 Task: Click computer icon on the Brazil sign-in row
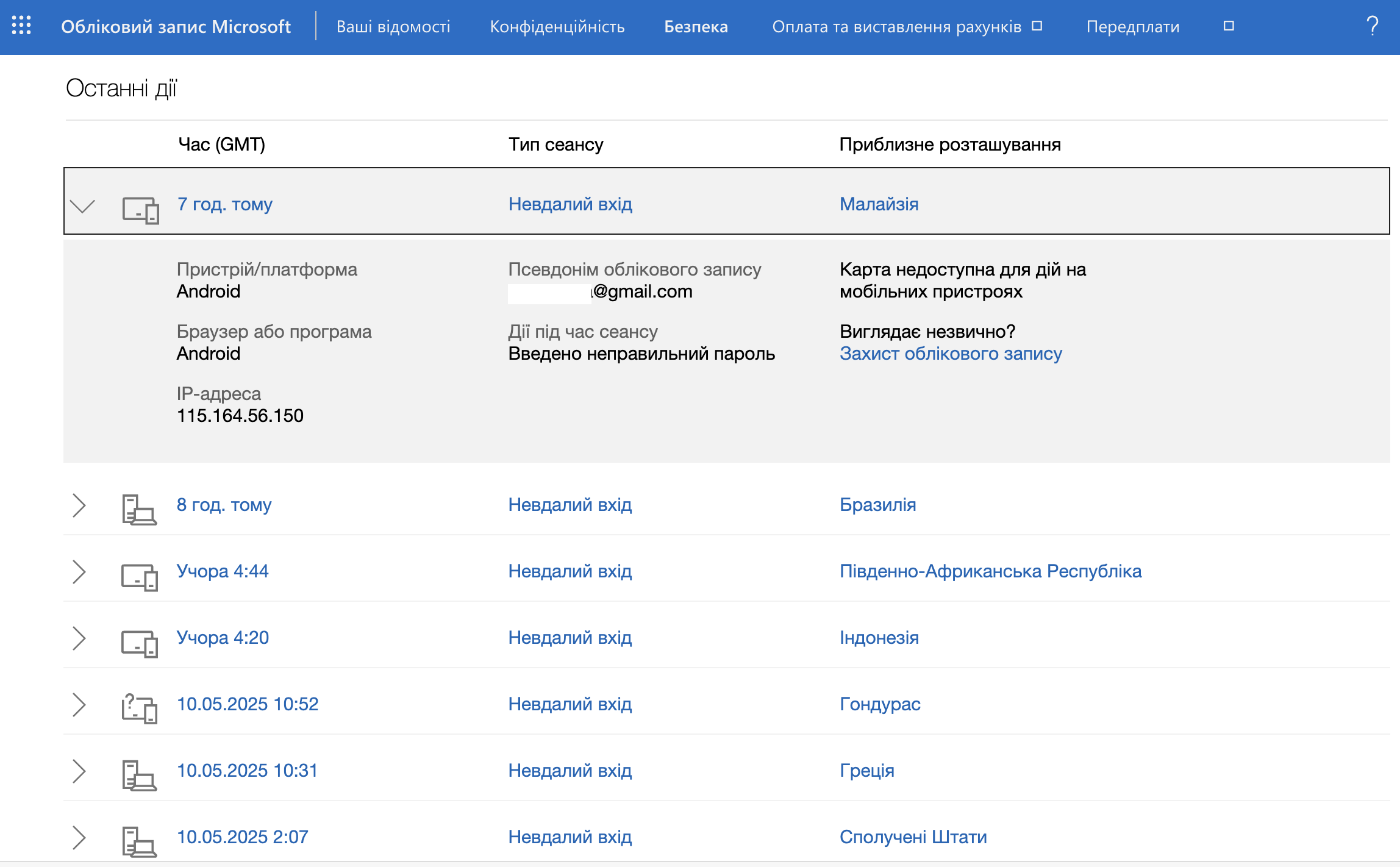(x=139, y=510)
